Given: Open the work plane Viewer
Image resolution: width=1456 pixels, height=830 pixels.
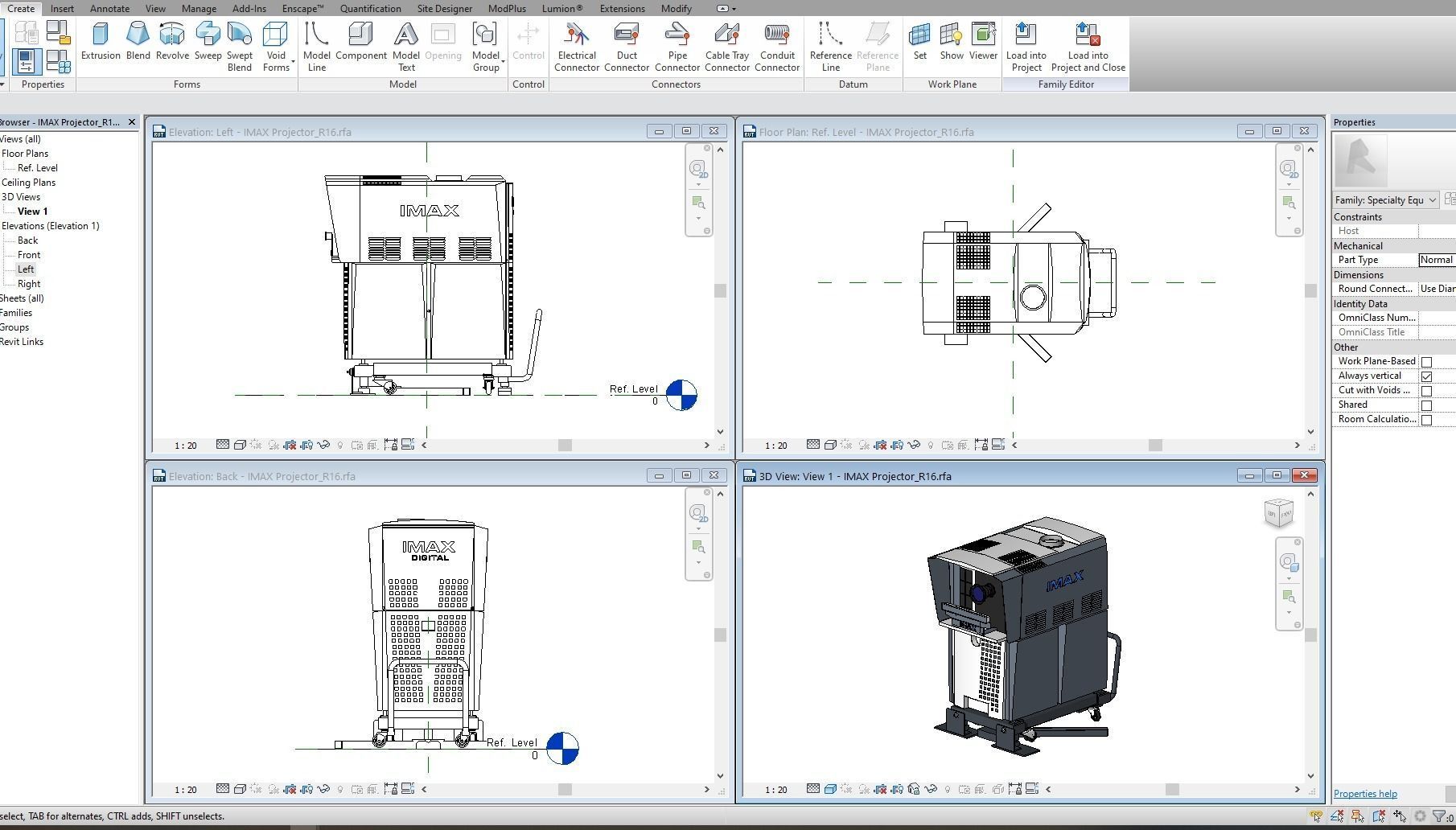Looking at the screenshot, I should [983, 42].
